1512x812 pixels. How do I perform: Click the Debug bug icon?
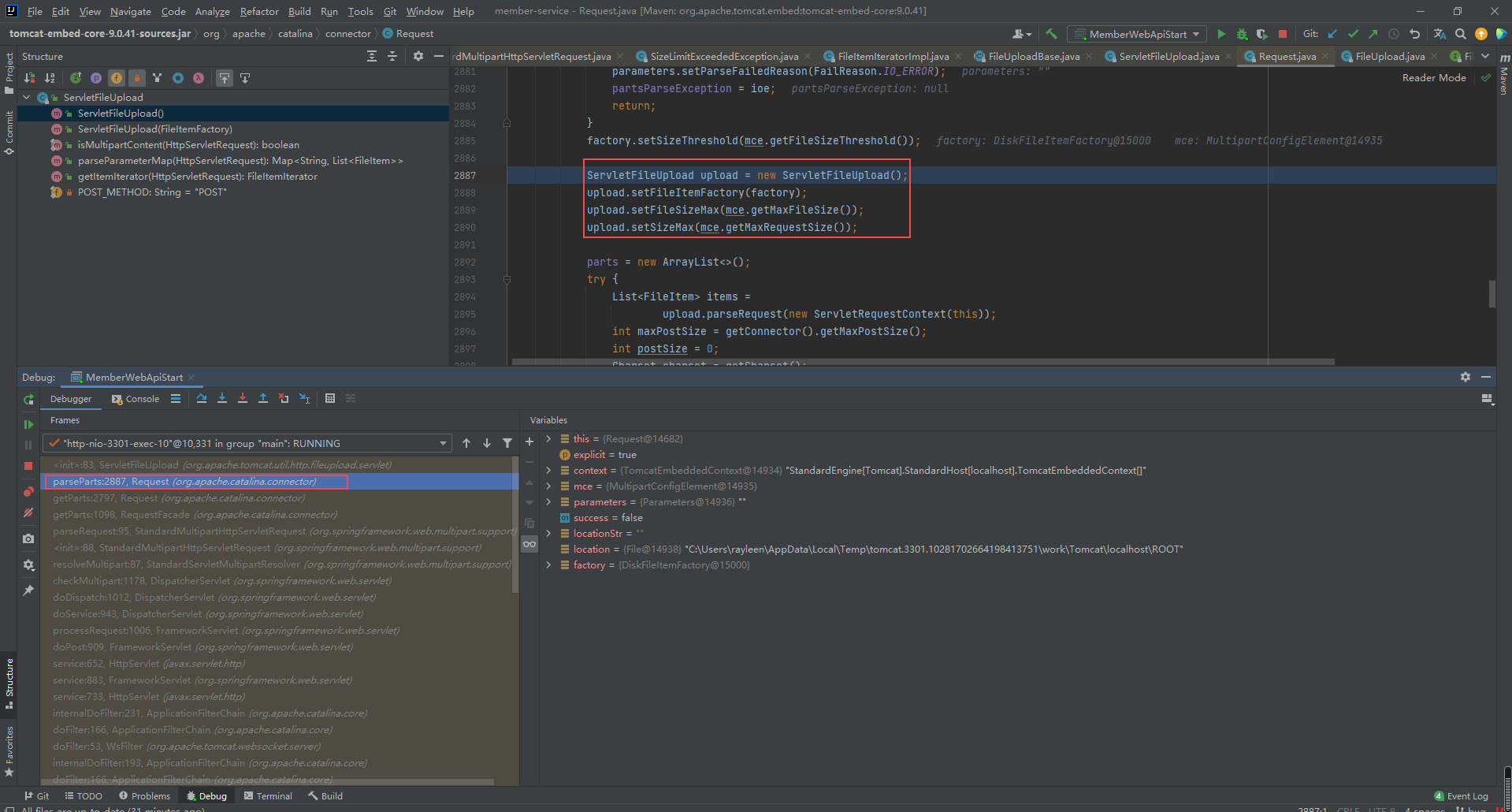(x=1242, y=34)
